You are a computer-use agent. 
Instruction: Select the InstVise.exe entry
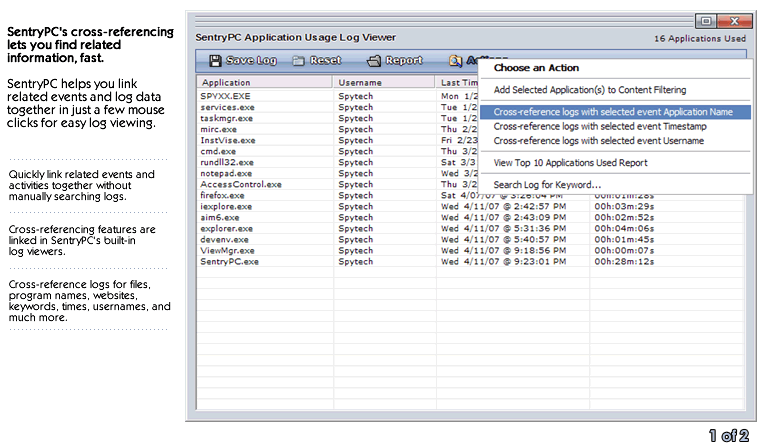pos(228,140)
